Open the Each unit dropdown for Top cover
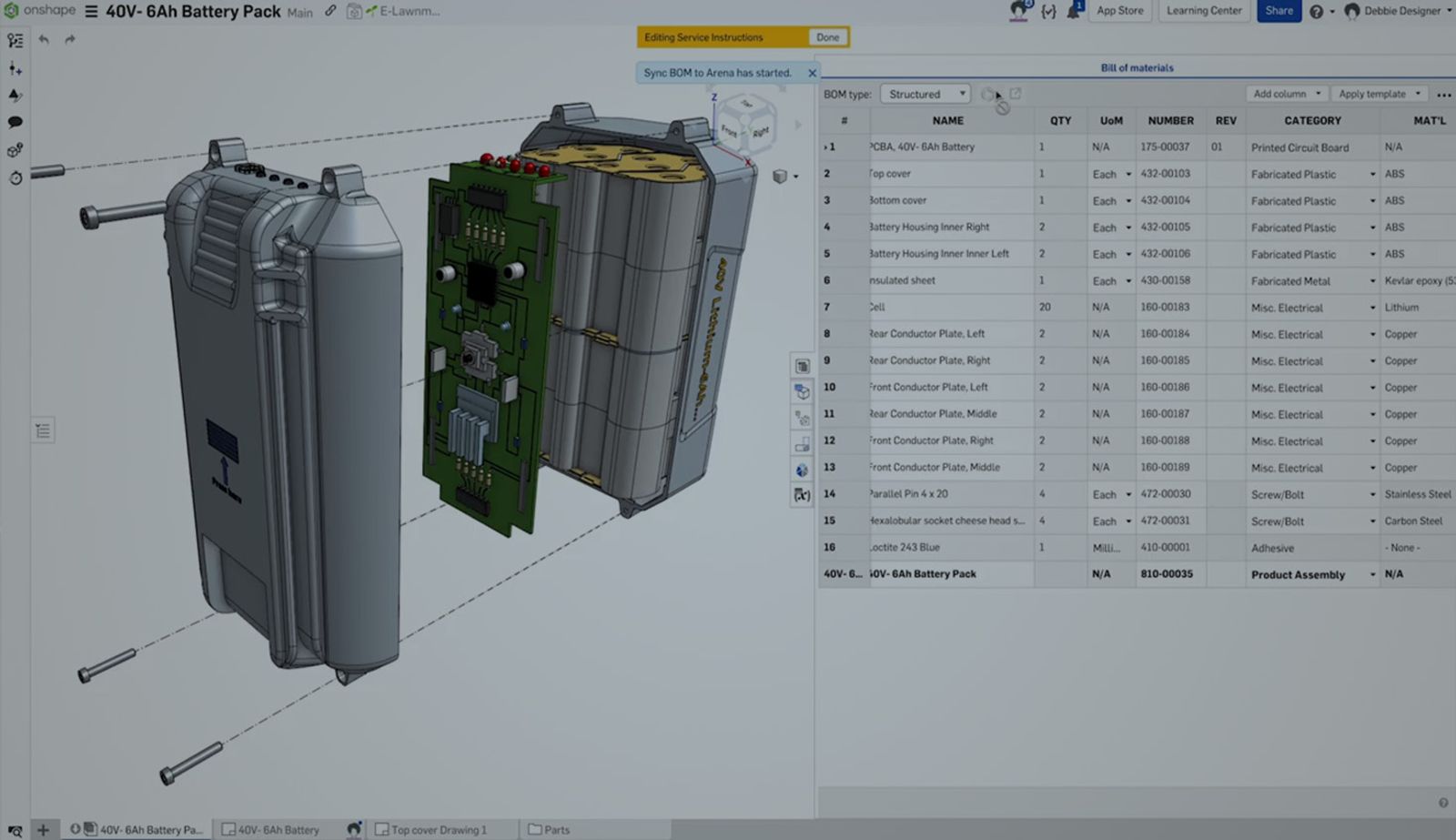The image size is (1456, 840). click(x=1128, y=174)
